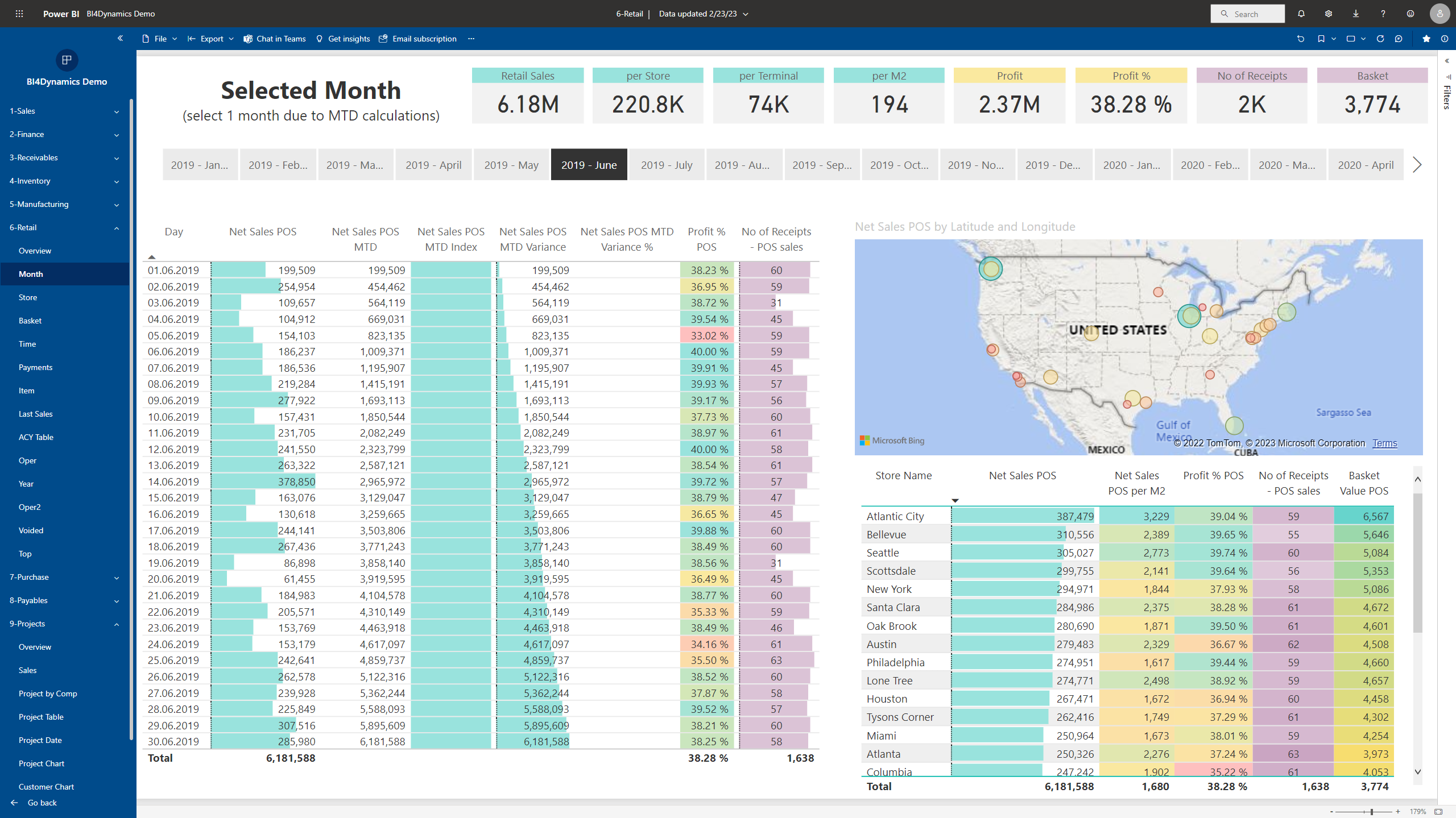The height and width of the screenshot is (818, 1456).
Task: Open the bookmarks icon in toolbar
Action: tap(1321, 39)
